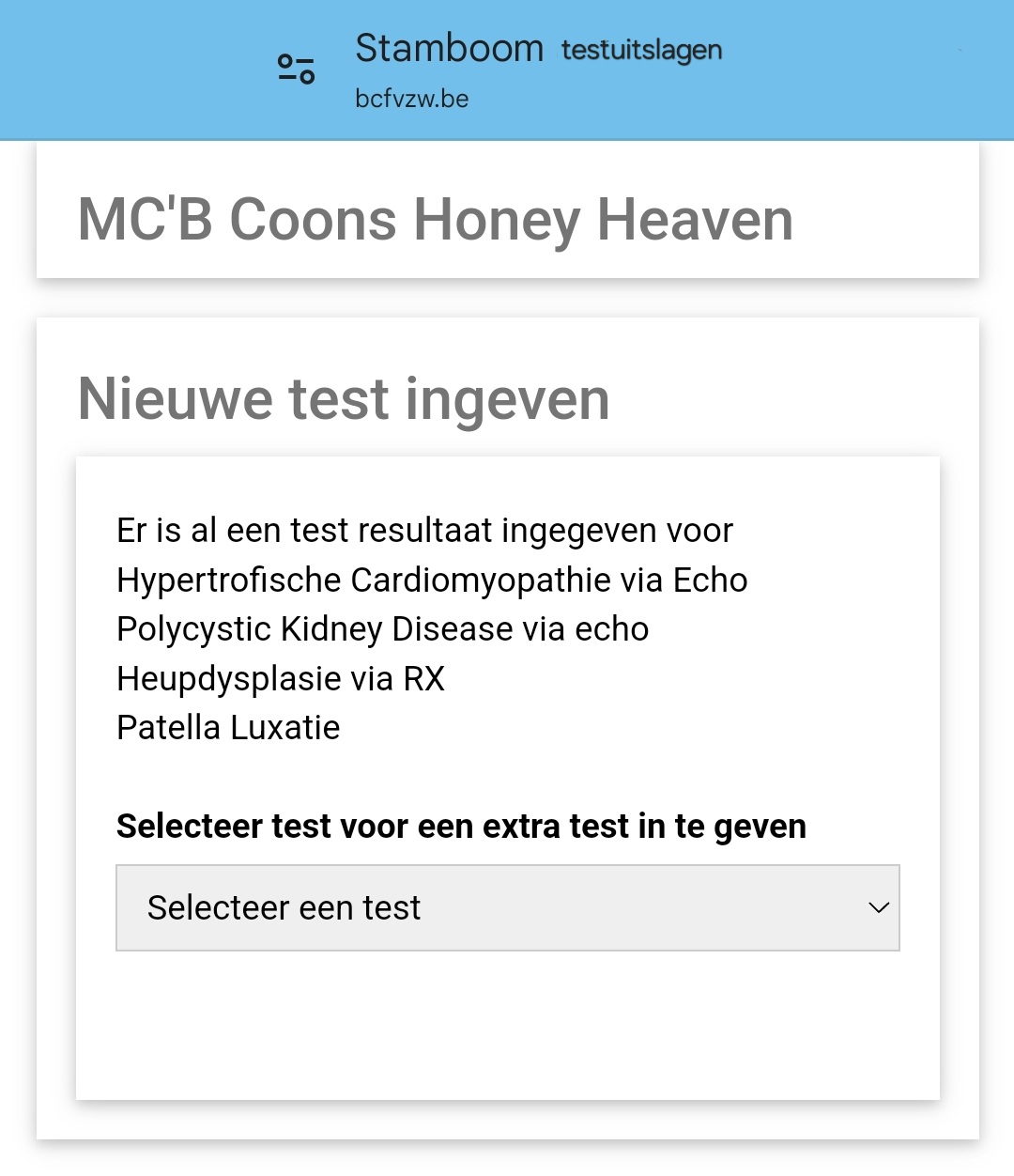1014x1176 pixels.
Task: Click 'Er is al een test resultaat' text
Action: [x=424, y=531]
